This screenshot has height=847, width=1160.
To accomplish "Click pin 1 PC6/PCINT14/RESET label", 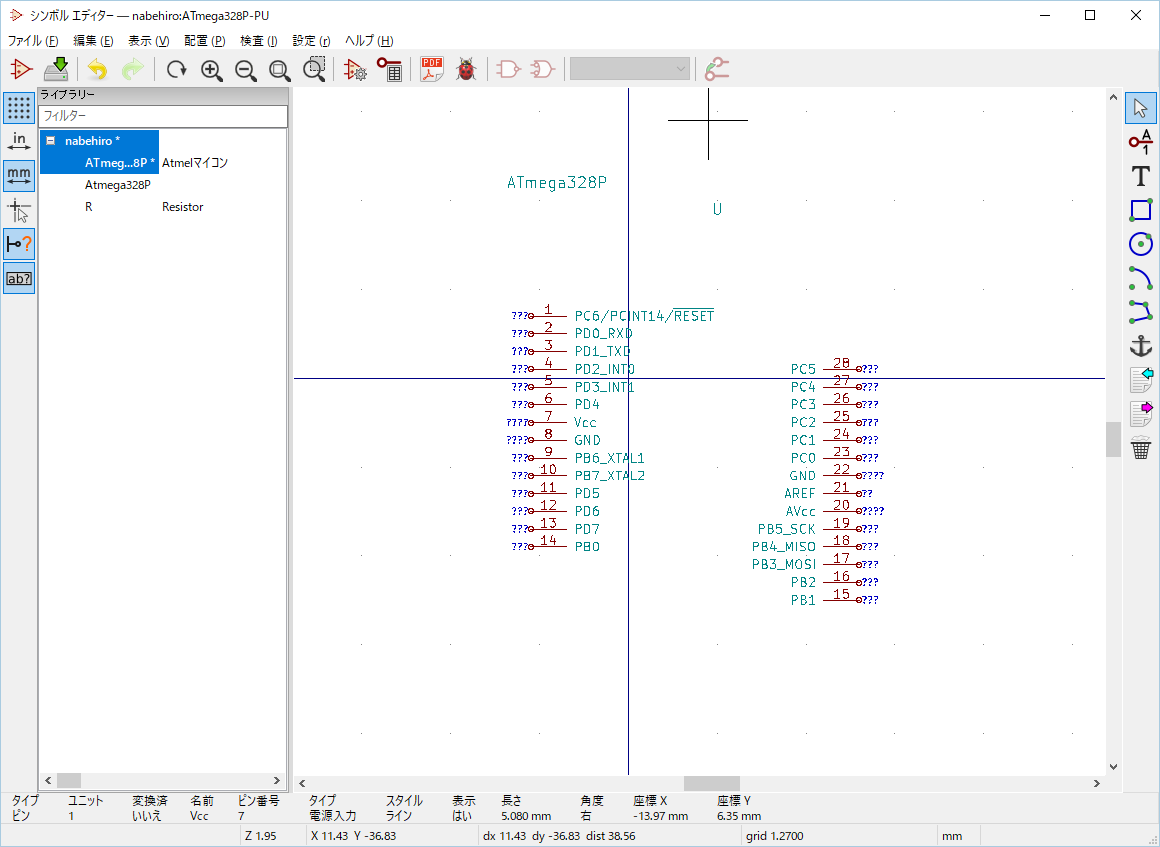I will 644,316.
